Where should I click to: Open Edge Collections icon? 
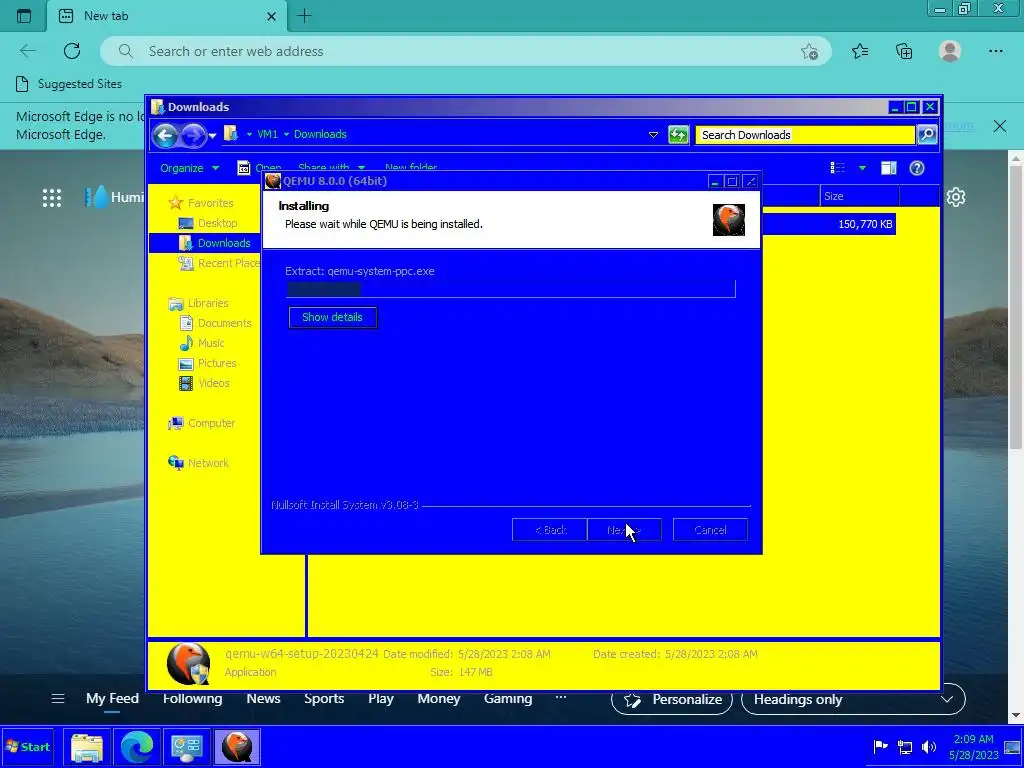pyautogui.click(x=904, y=51)
